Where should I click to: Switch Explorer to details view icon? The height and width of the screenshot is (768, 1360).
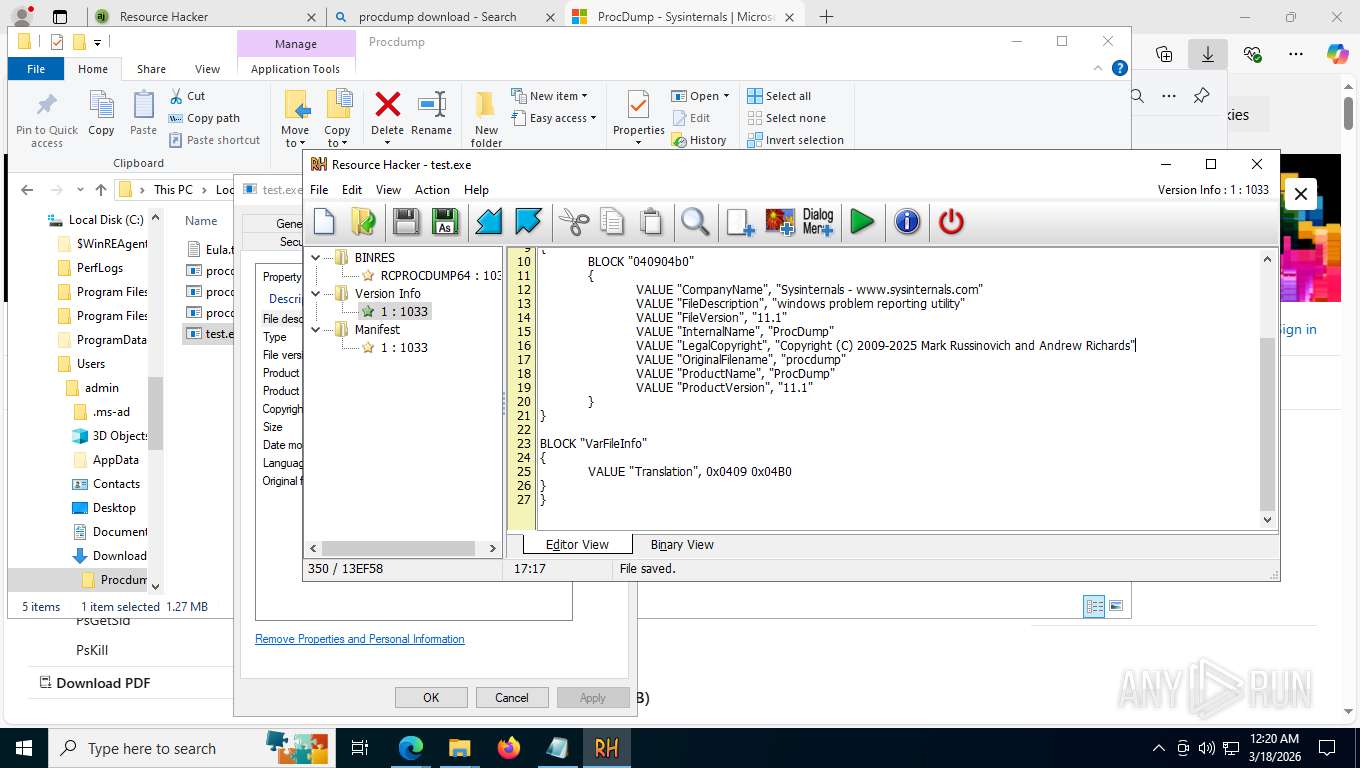click(x=1095, y=606)
